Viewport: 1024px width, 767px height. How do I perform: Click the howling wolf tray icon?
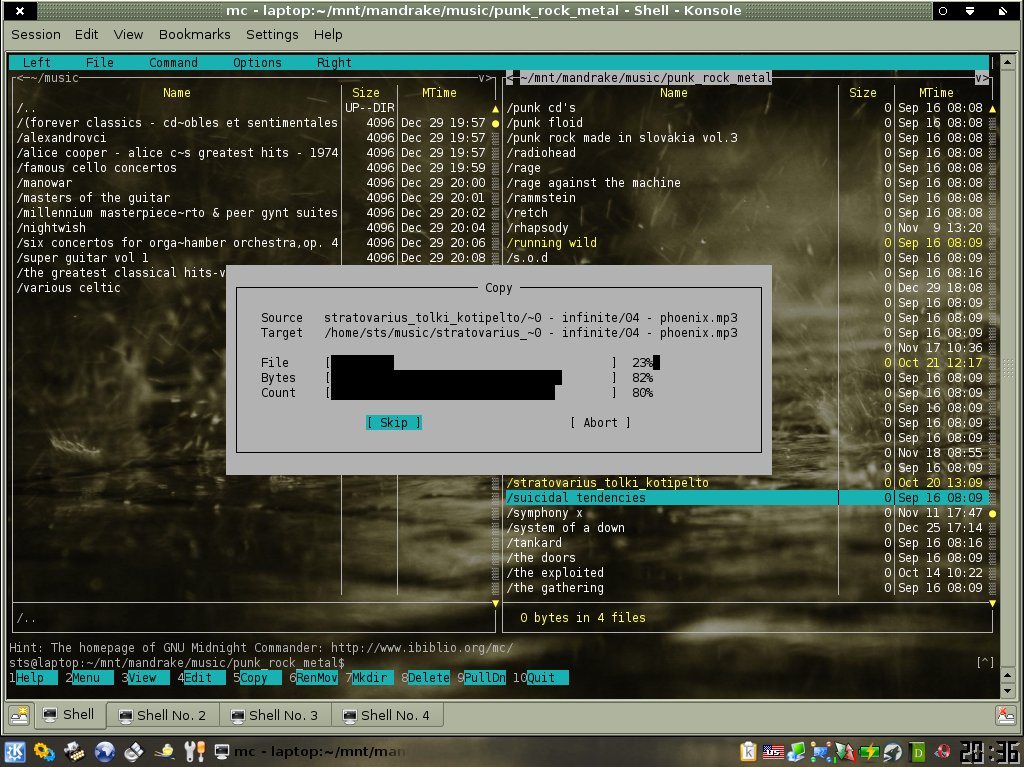tap(893, 753)
